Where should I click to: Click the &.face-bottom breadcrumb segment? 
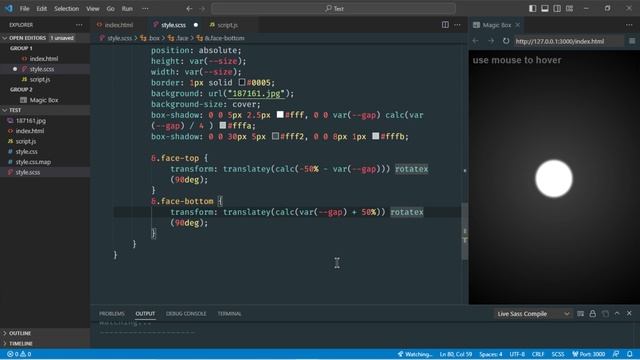click(x=220, y=38)
